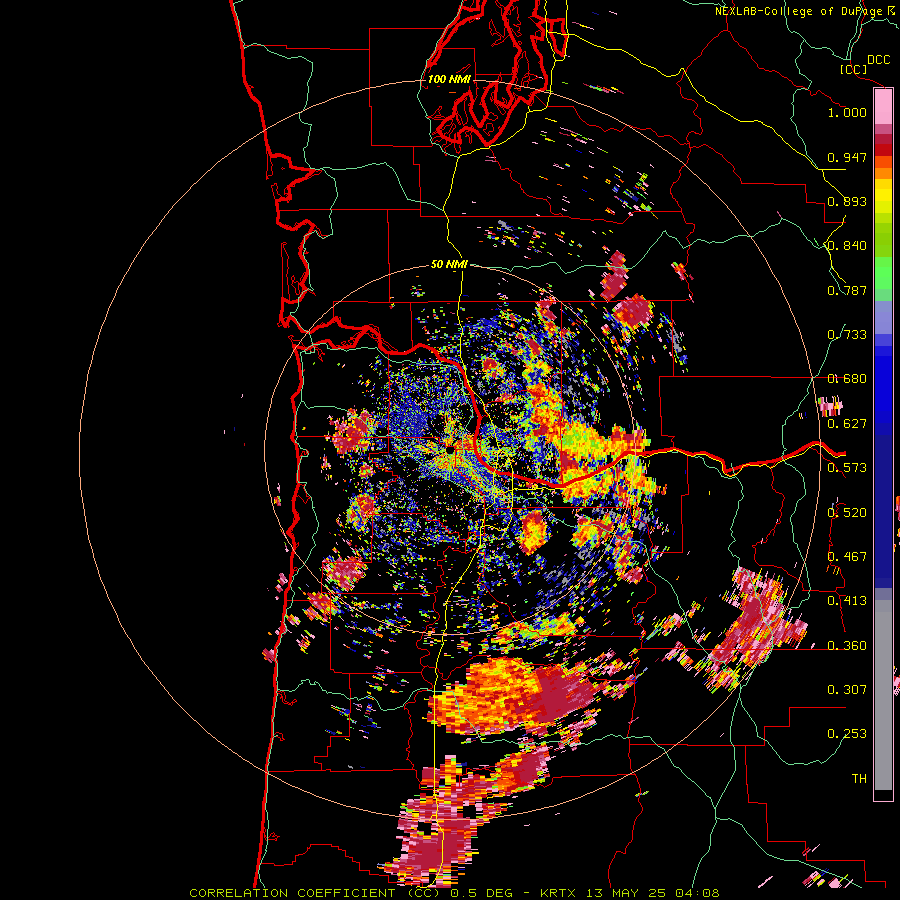
Task: Click the TH threshold label
Action: 859,779
